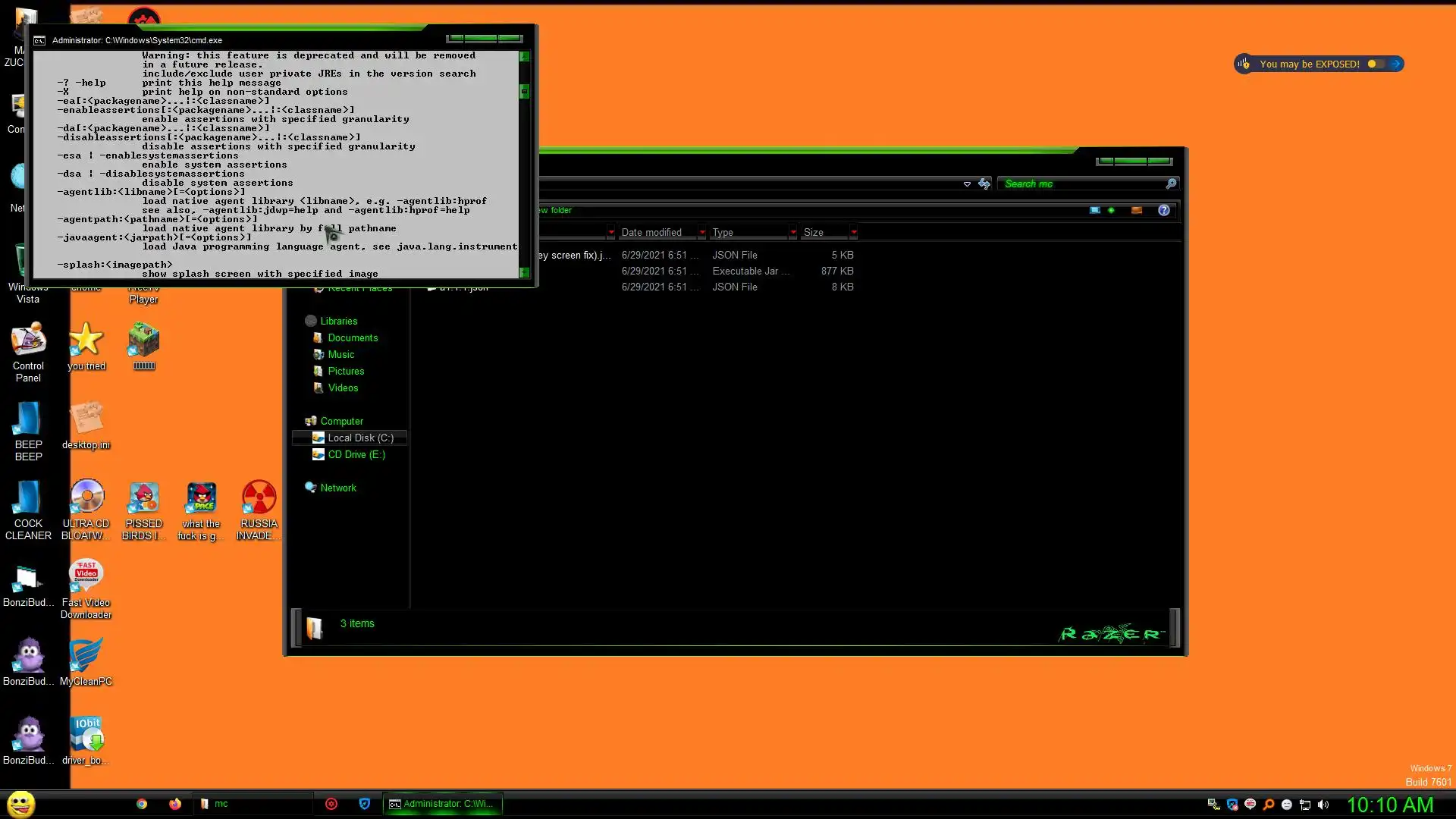Click the volume speaker tray icon

1323,805
